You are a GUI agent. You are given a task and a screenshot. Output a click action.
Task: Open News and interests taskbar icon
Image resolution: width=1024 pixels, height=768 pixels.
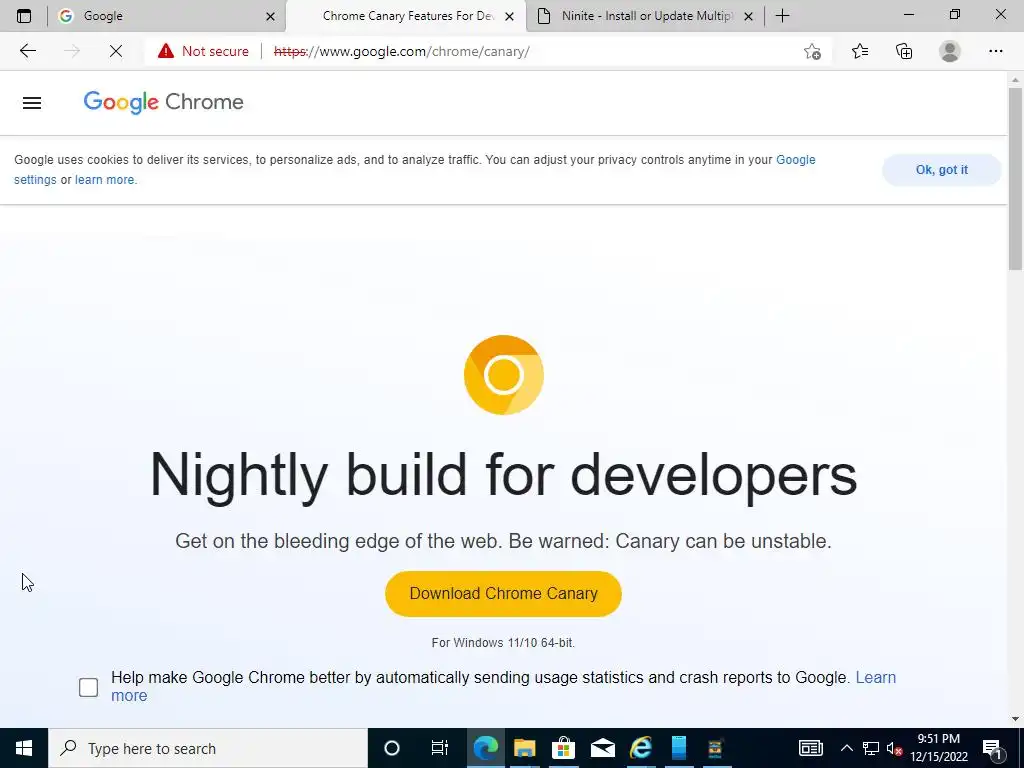[810, 748]
